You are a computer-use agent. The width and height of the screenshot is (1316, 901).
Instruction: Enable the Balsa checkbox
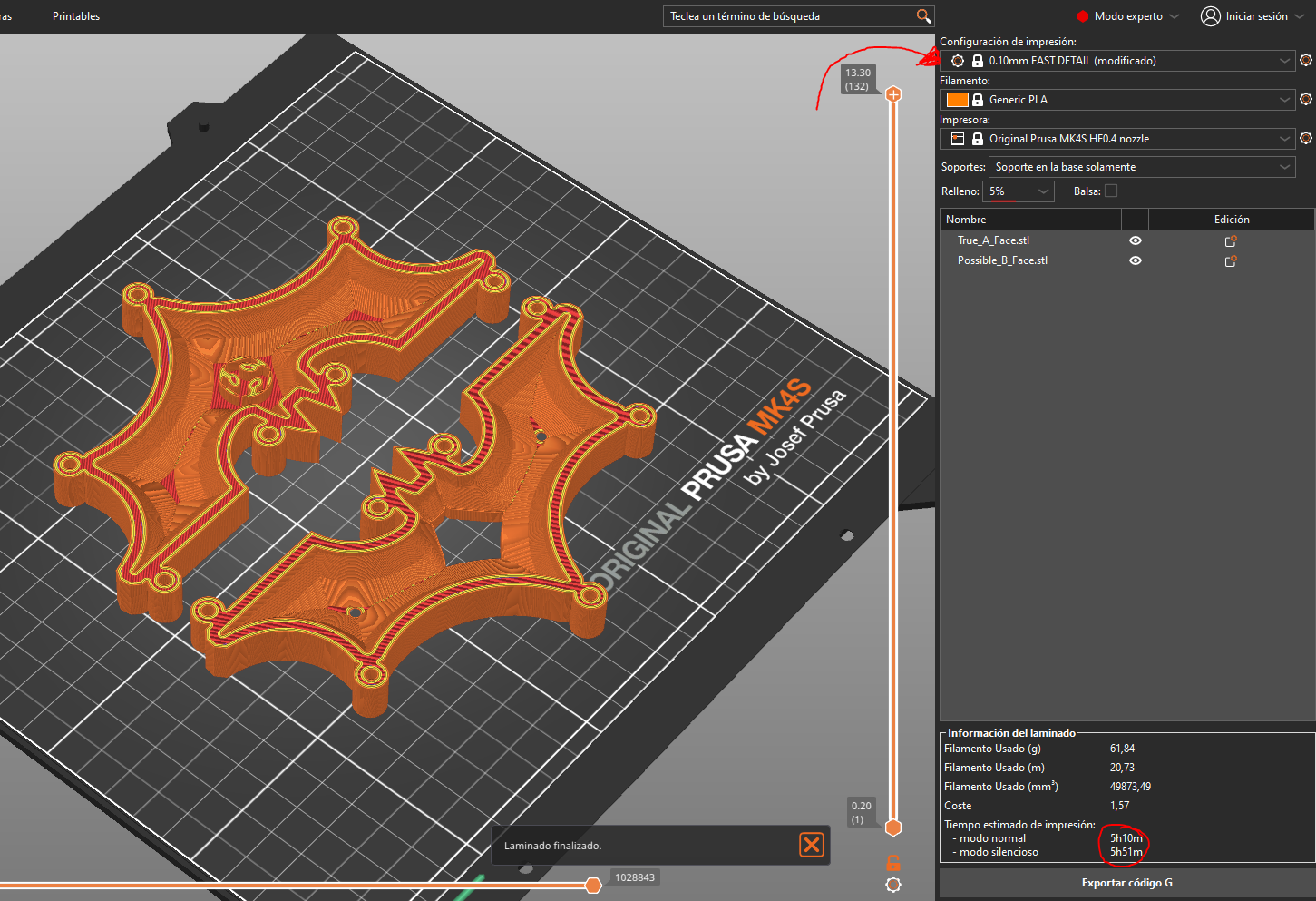1111,191
